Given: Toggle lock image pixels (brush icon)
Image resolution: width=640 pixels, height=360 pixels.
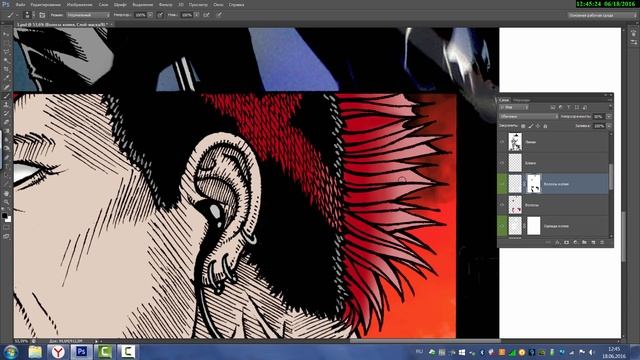Looking at the screenshot, I should (531, 126).
